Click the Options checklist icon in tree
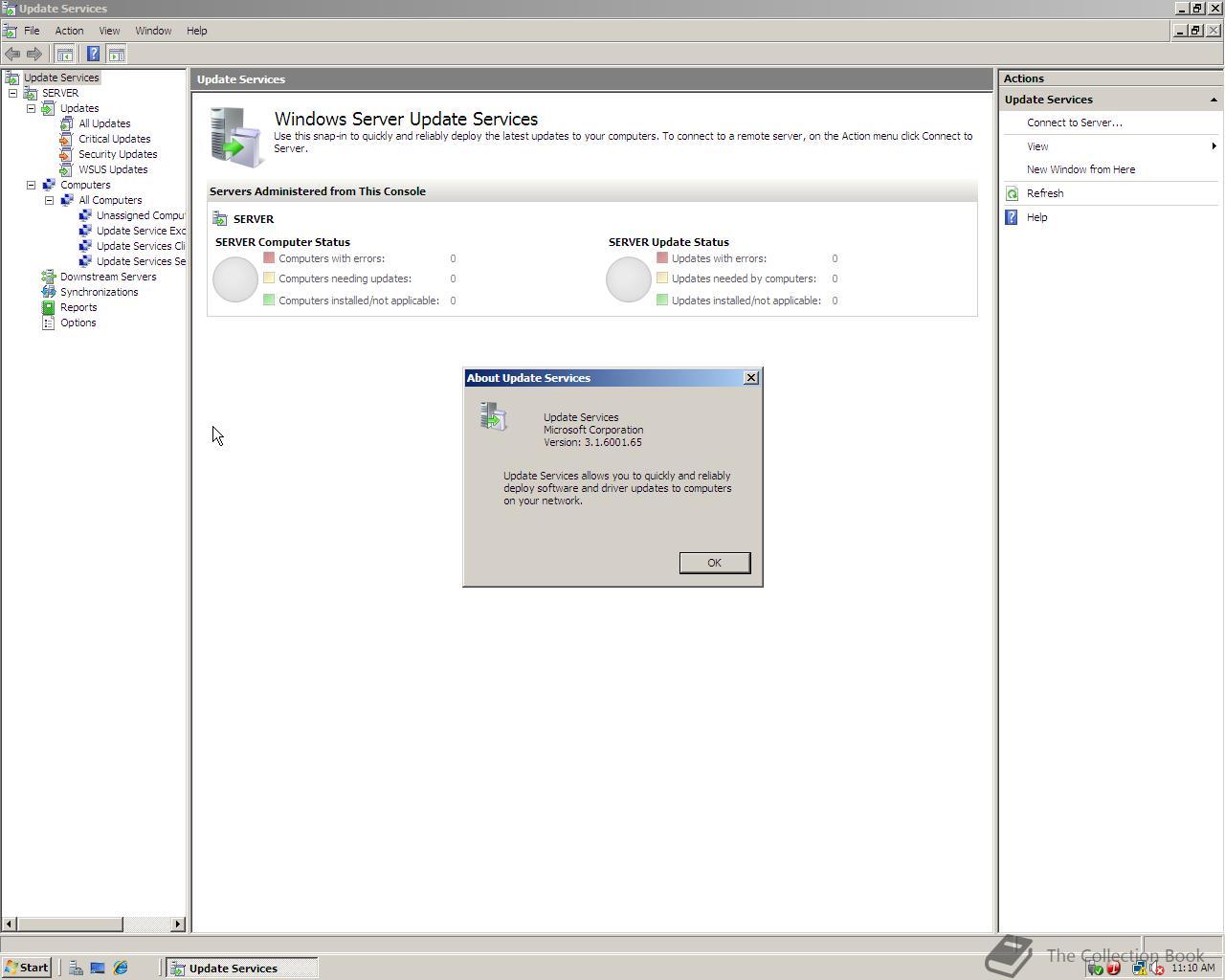1225x980 pixels. pos(49,323)
